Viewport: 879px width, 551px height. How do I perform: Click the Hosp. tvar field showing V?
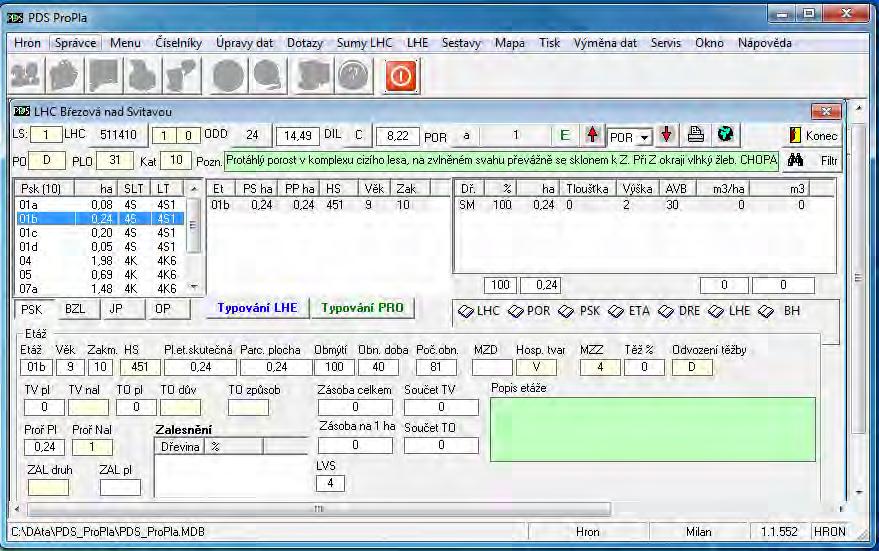tap(536, 367)
